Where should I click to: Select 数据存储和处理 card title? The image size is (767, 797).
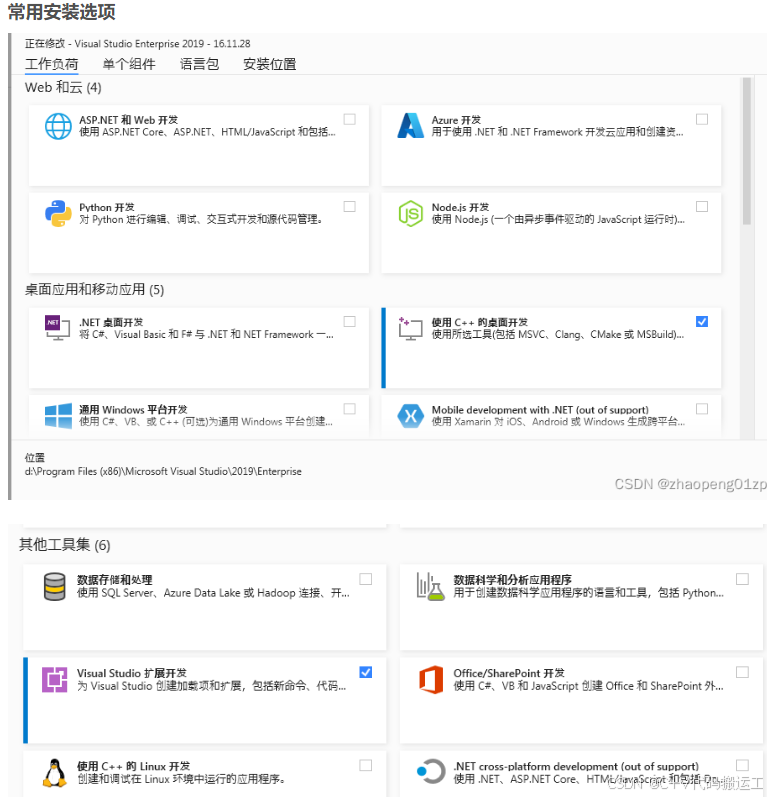114,580
